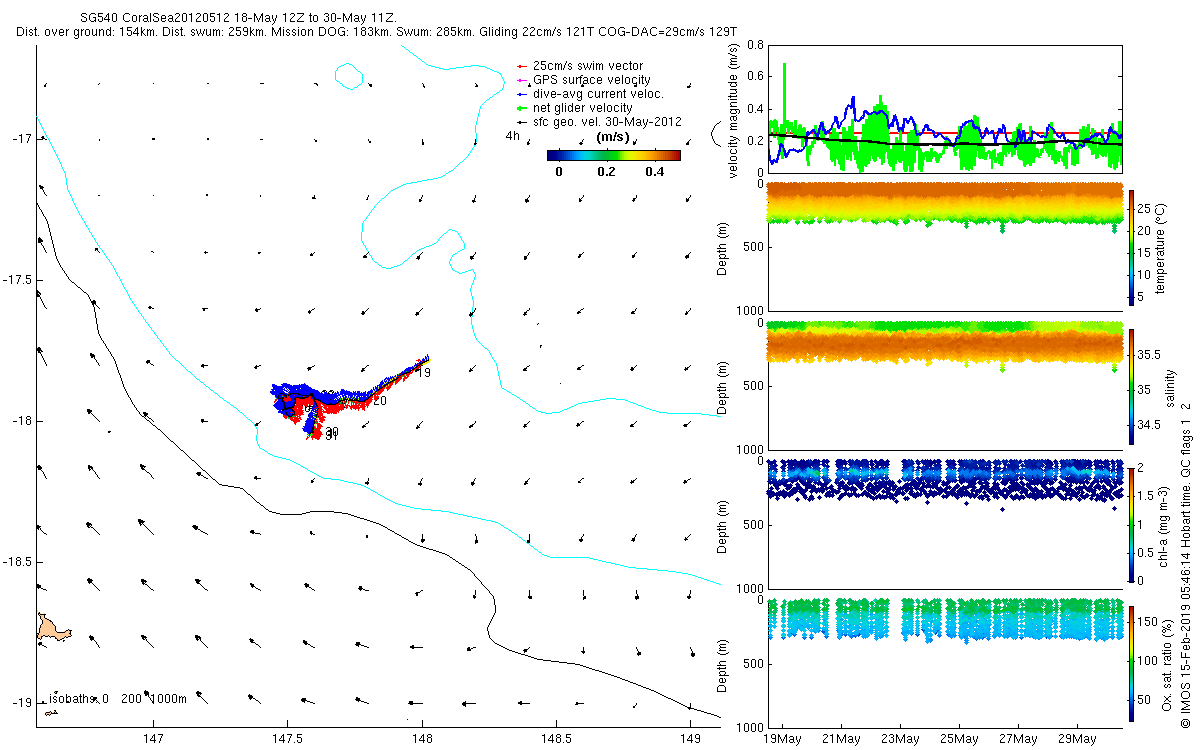Click the '149' longitude tick label
The height and width of the screenshot is (750, 1200).
click(x=690, y=739)
